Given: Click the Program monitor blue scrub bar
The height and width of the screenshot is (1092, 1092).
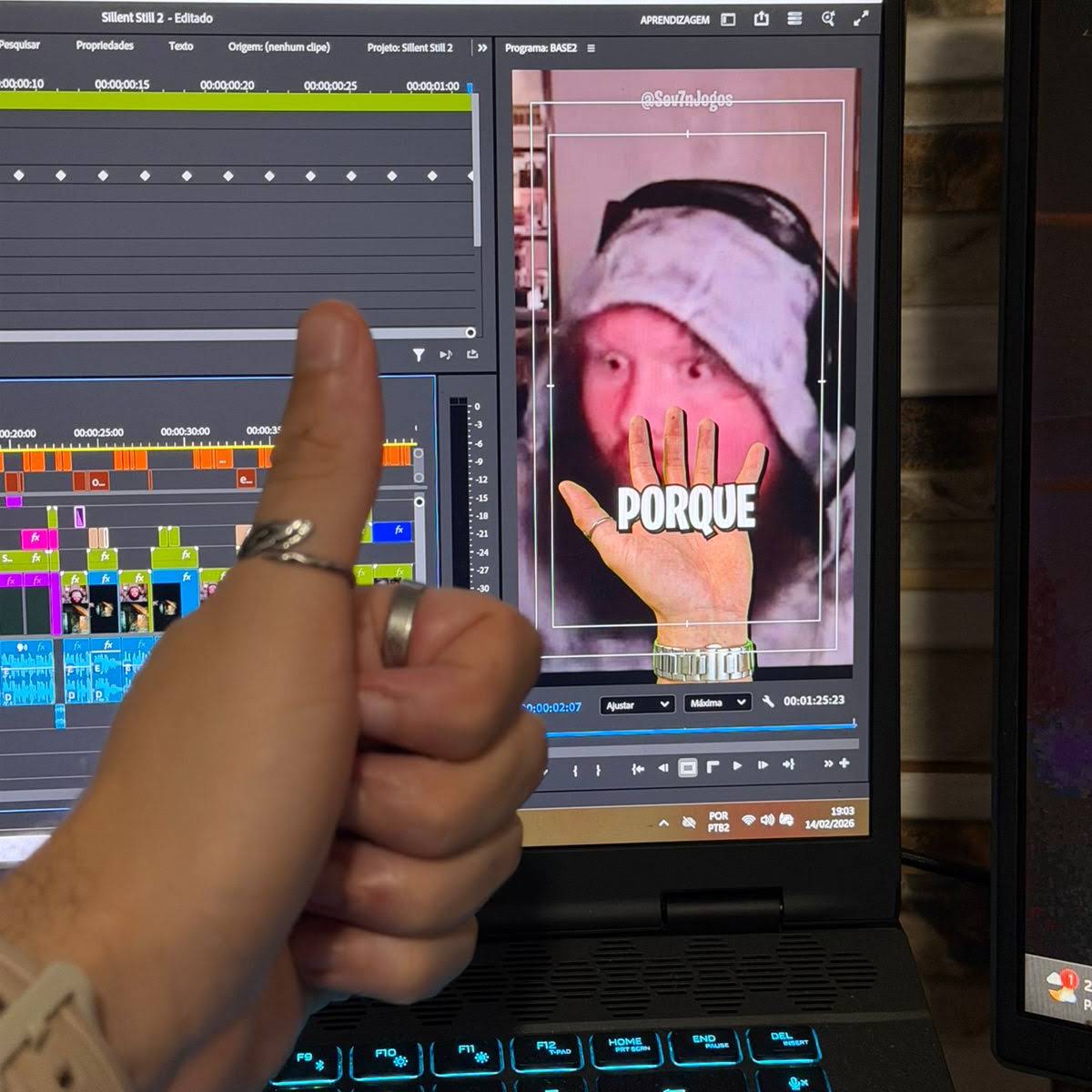Looking at the screenshot, I should click(x=701, y=729).
